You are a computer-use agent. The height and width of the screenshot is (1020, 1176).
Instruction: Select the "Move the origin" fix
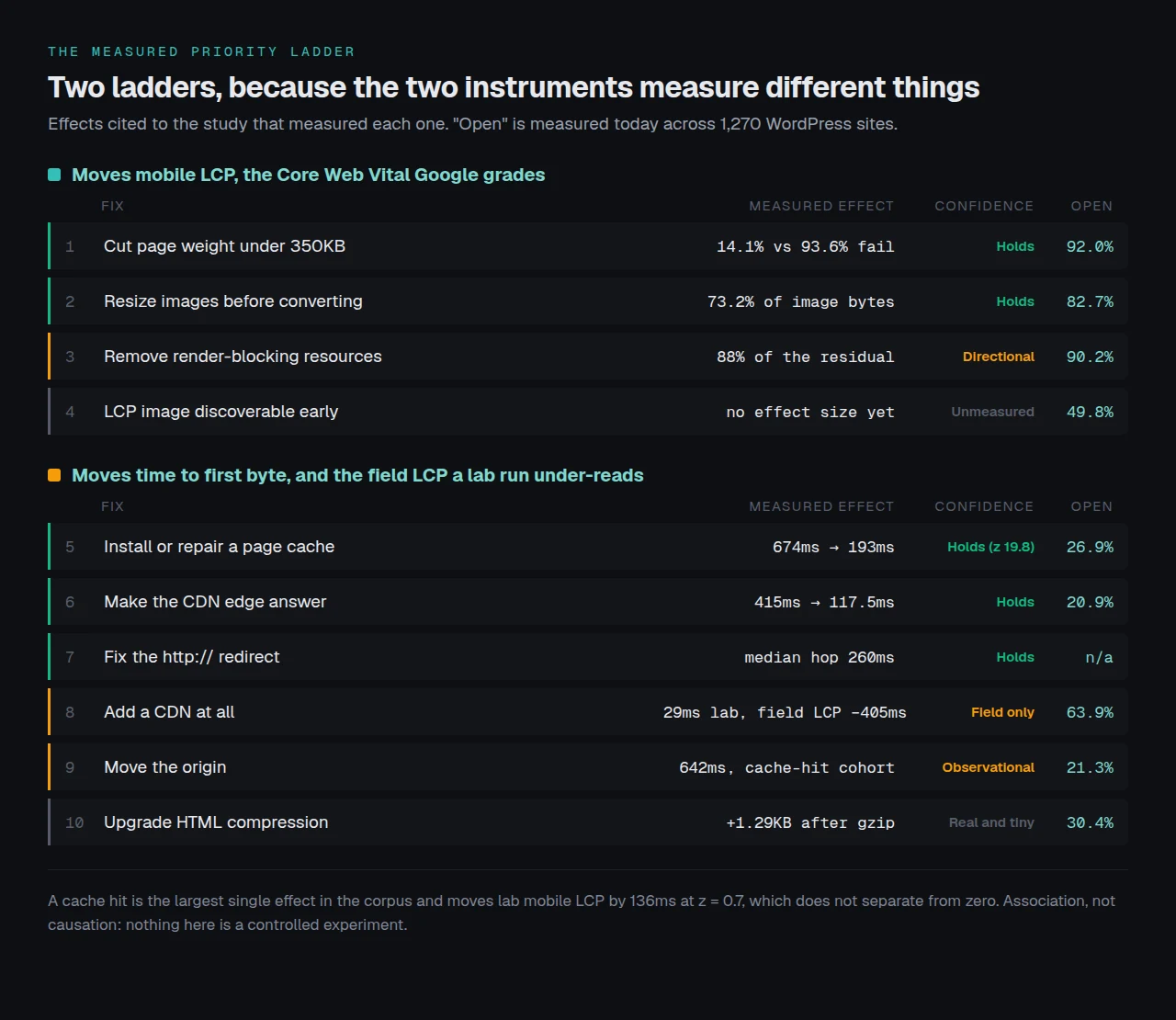tap(164, 767)
